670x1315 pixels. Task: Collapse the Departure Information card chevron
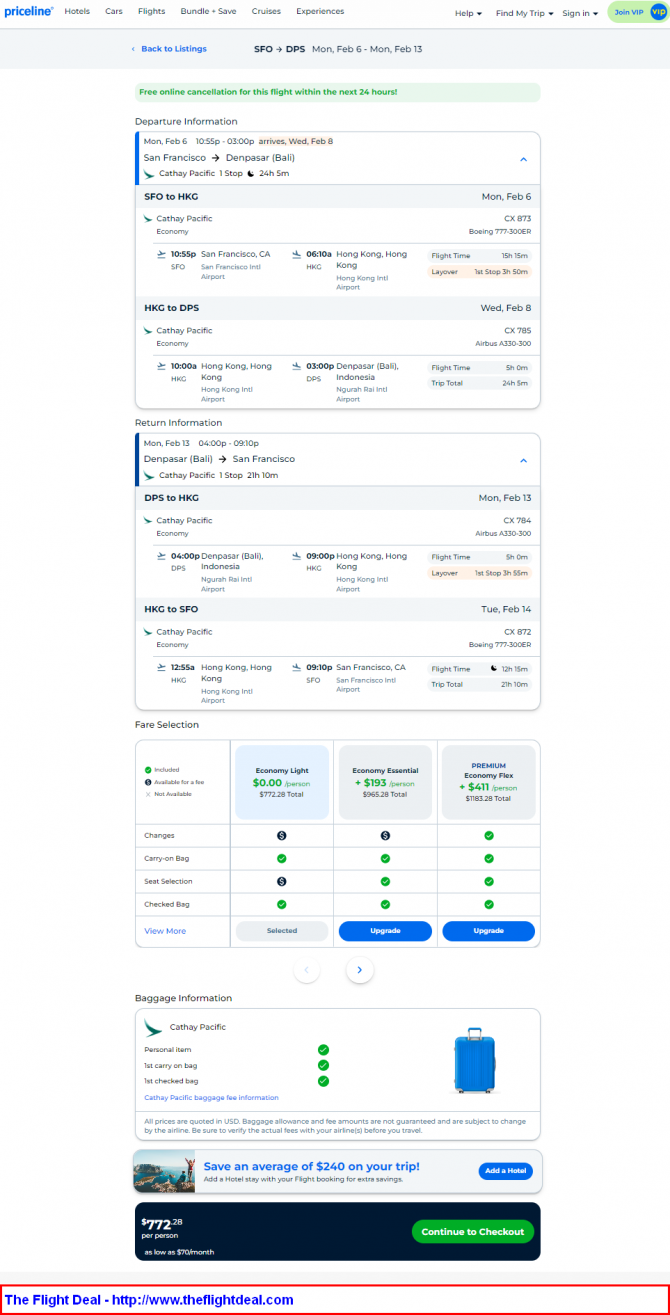coord(524,159)
